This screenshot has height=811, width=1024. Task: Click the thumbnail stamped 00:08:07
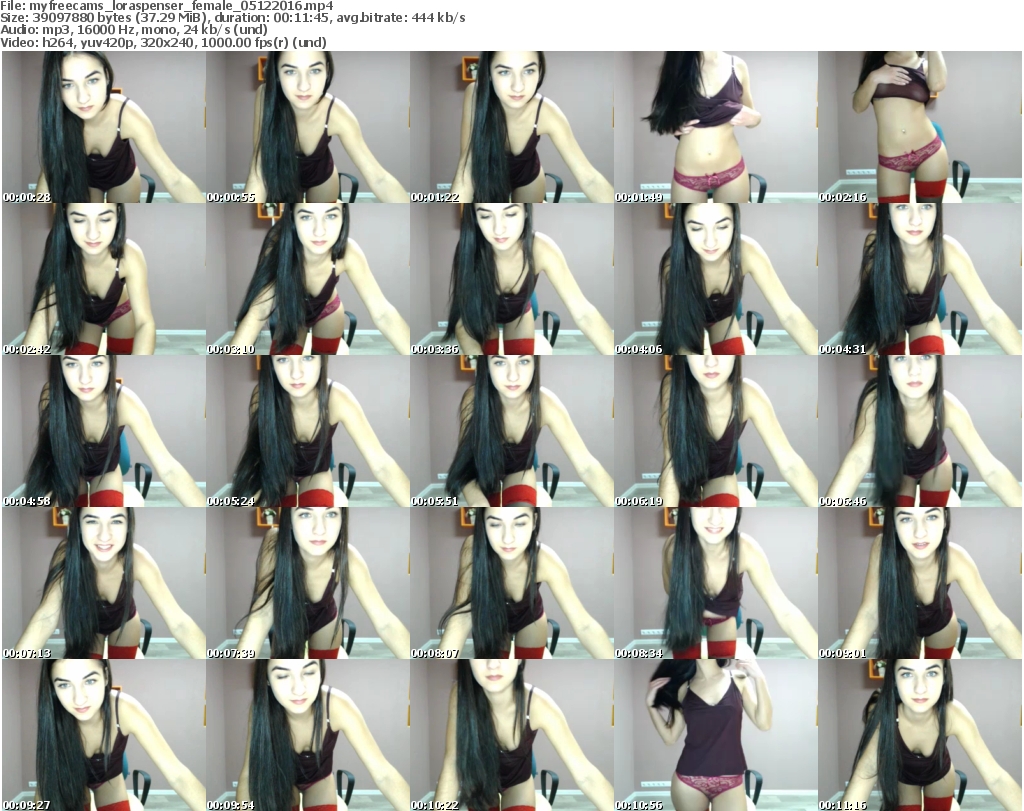(x=511, y=584)
